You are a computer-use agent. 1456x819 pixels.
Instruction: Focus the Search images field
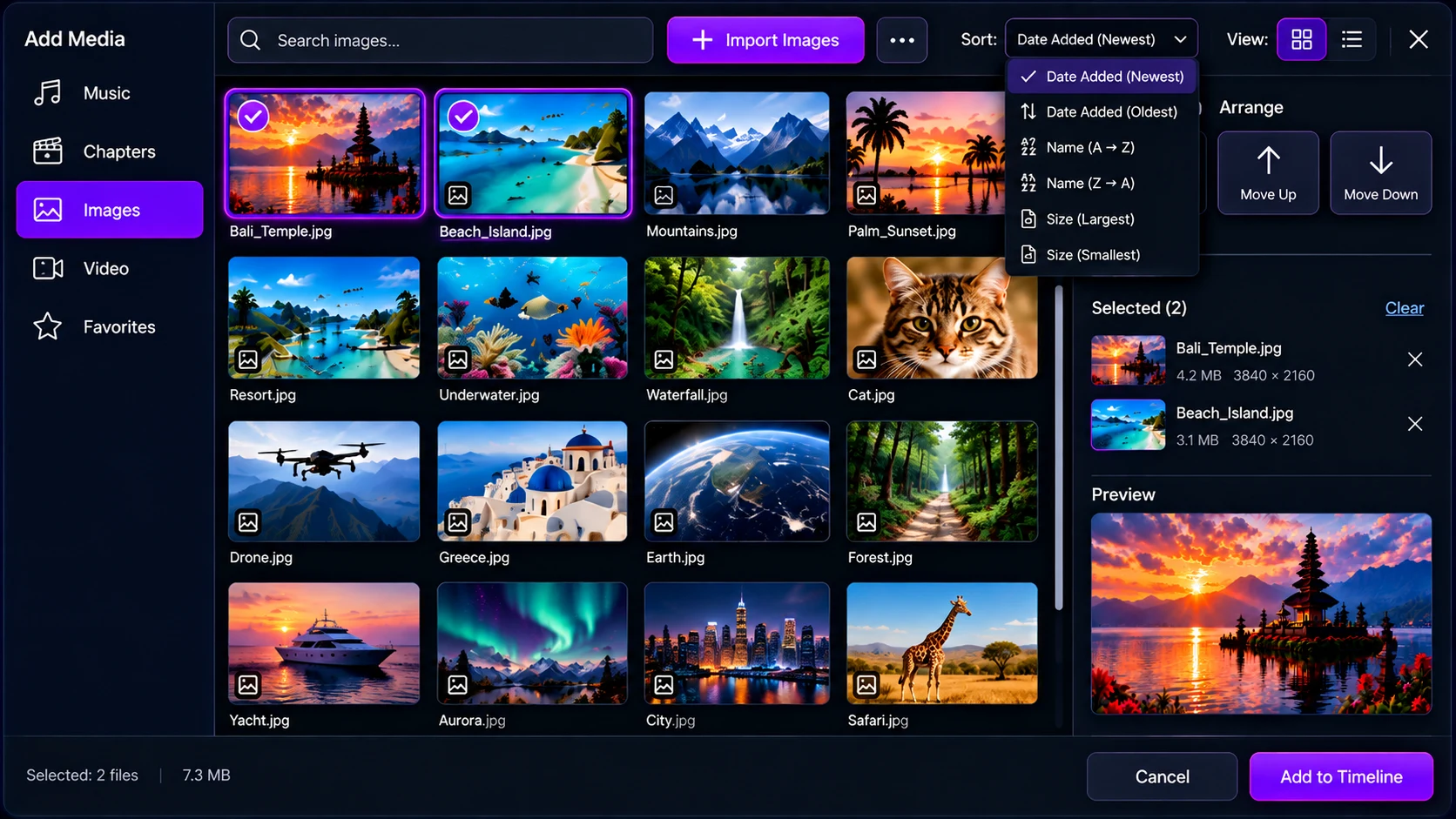click(441, 40)
